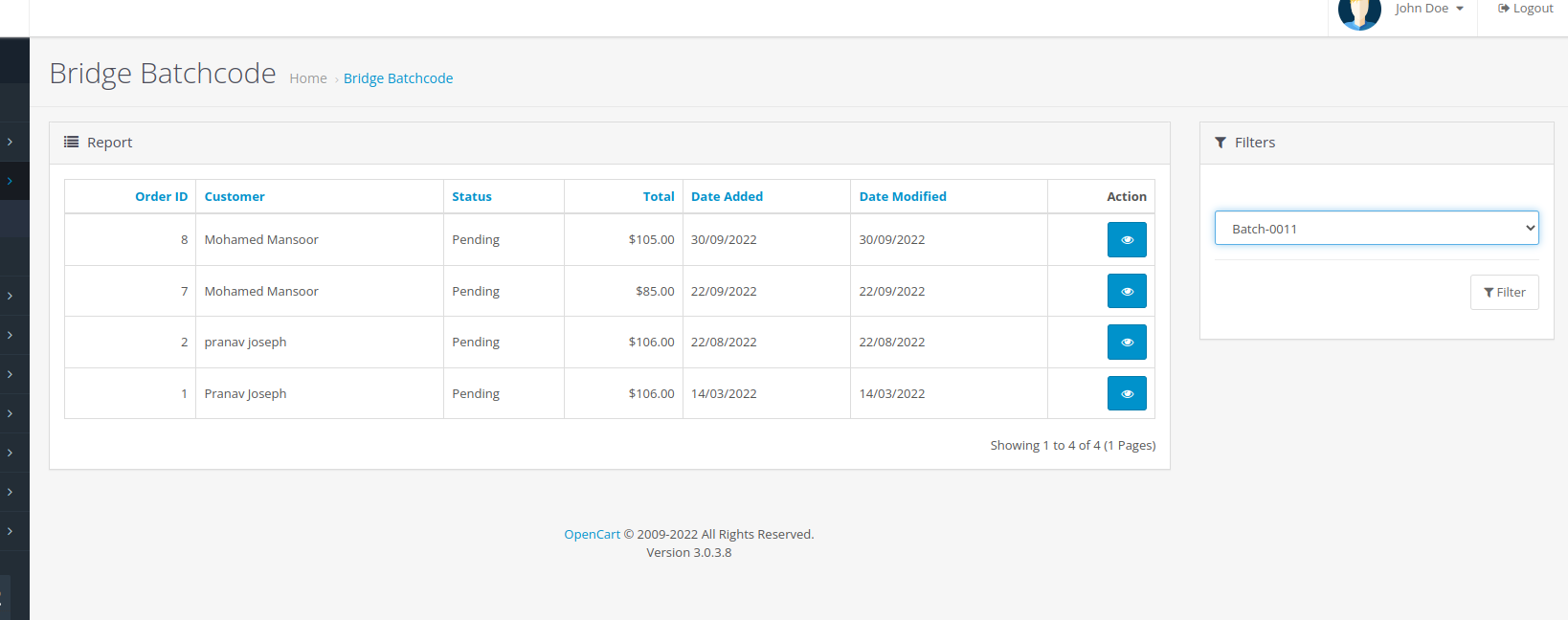Expand the last sidebar menu chevron
This screenshot has width=1568, height=620.
pos(11,531)
